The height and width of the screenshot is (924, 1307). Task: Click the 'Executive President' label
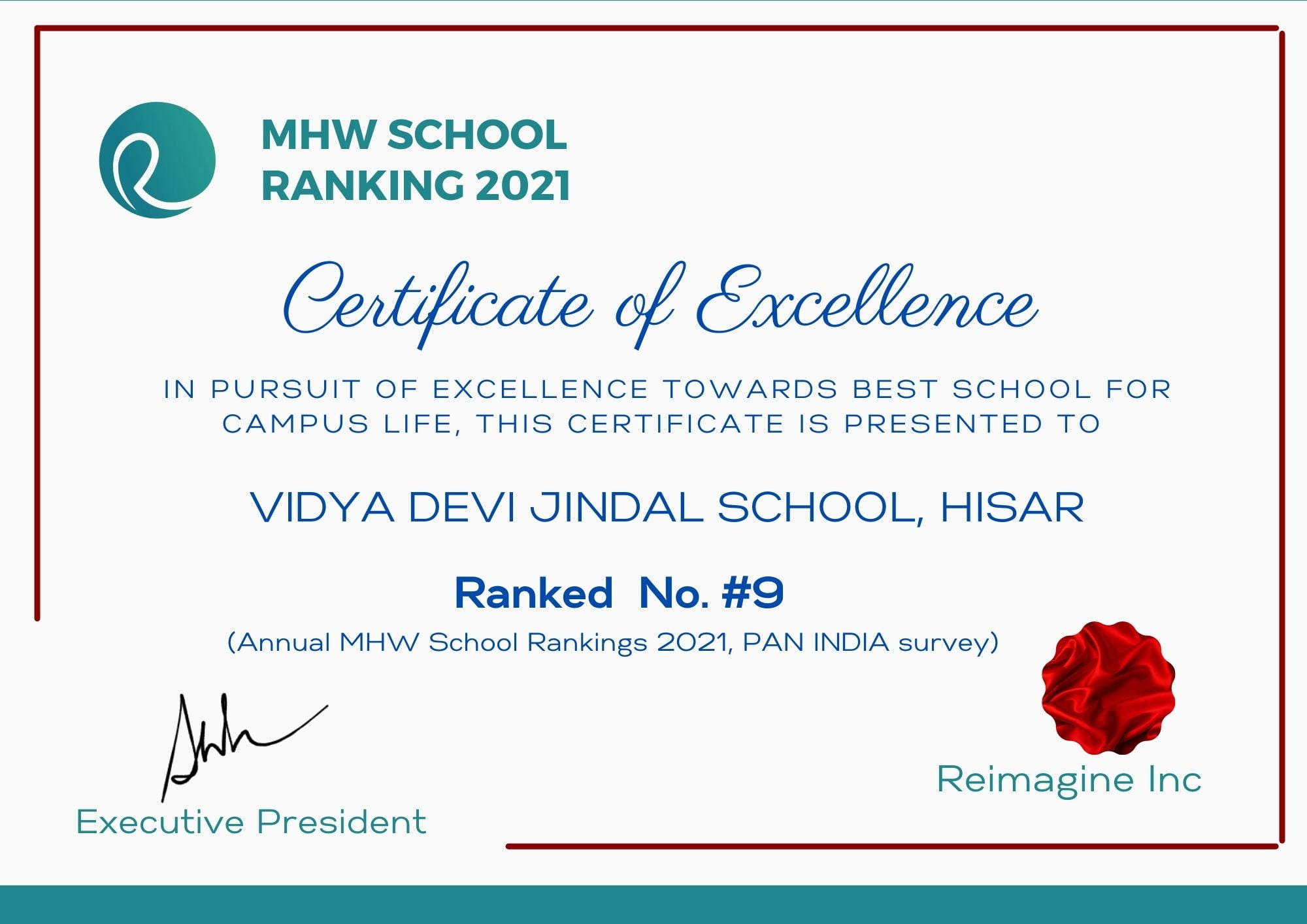pyautogui.click(x=251, y=822)
